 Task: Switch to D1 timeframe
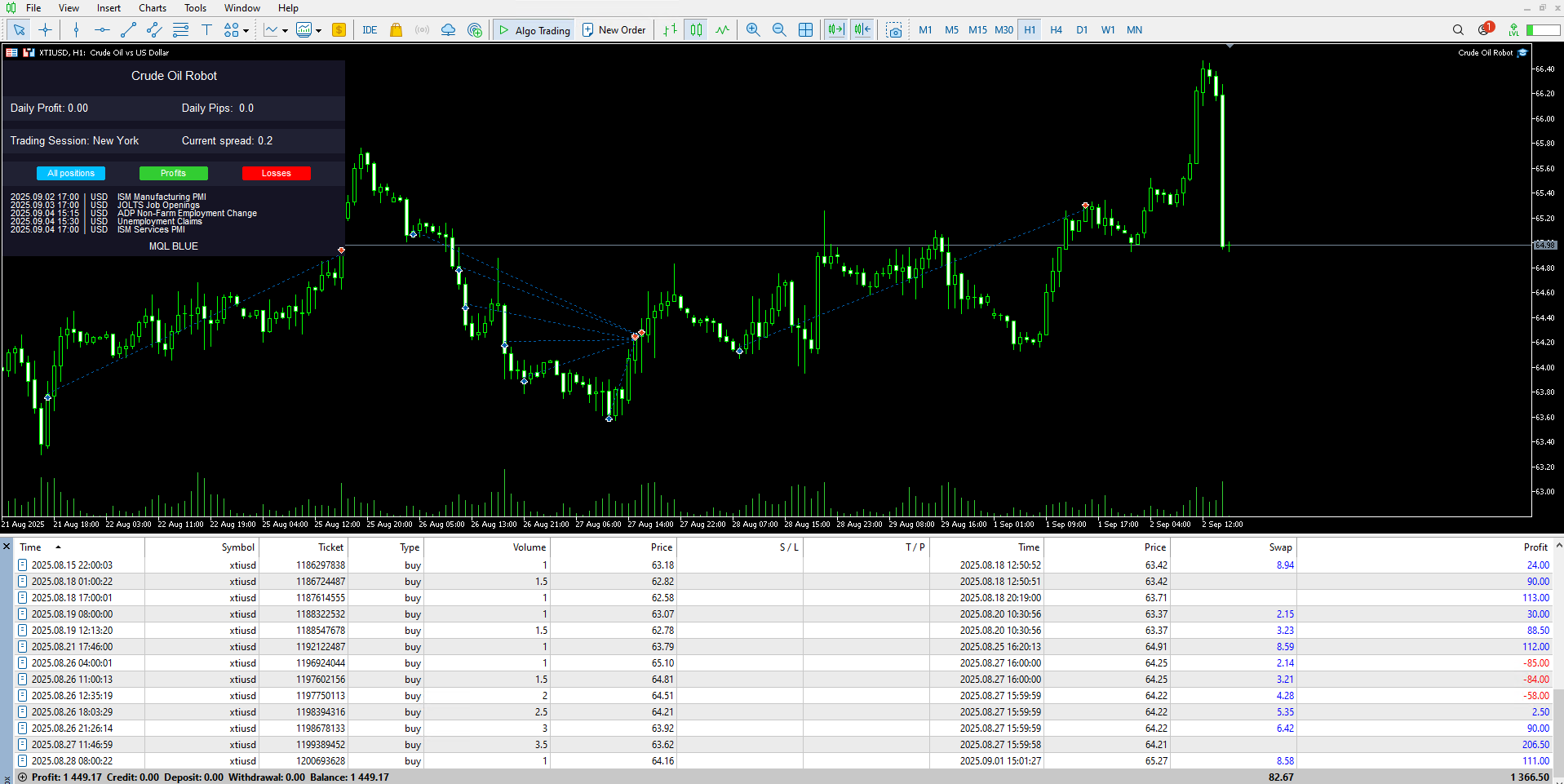(1082, 30)
